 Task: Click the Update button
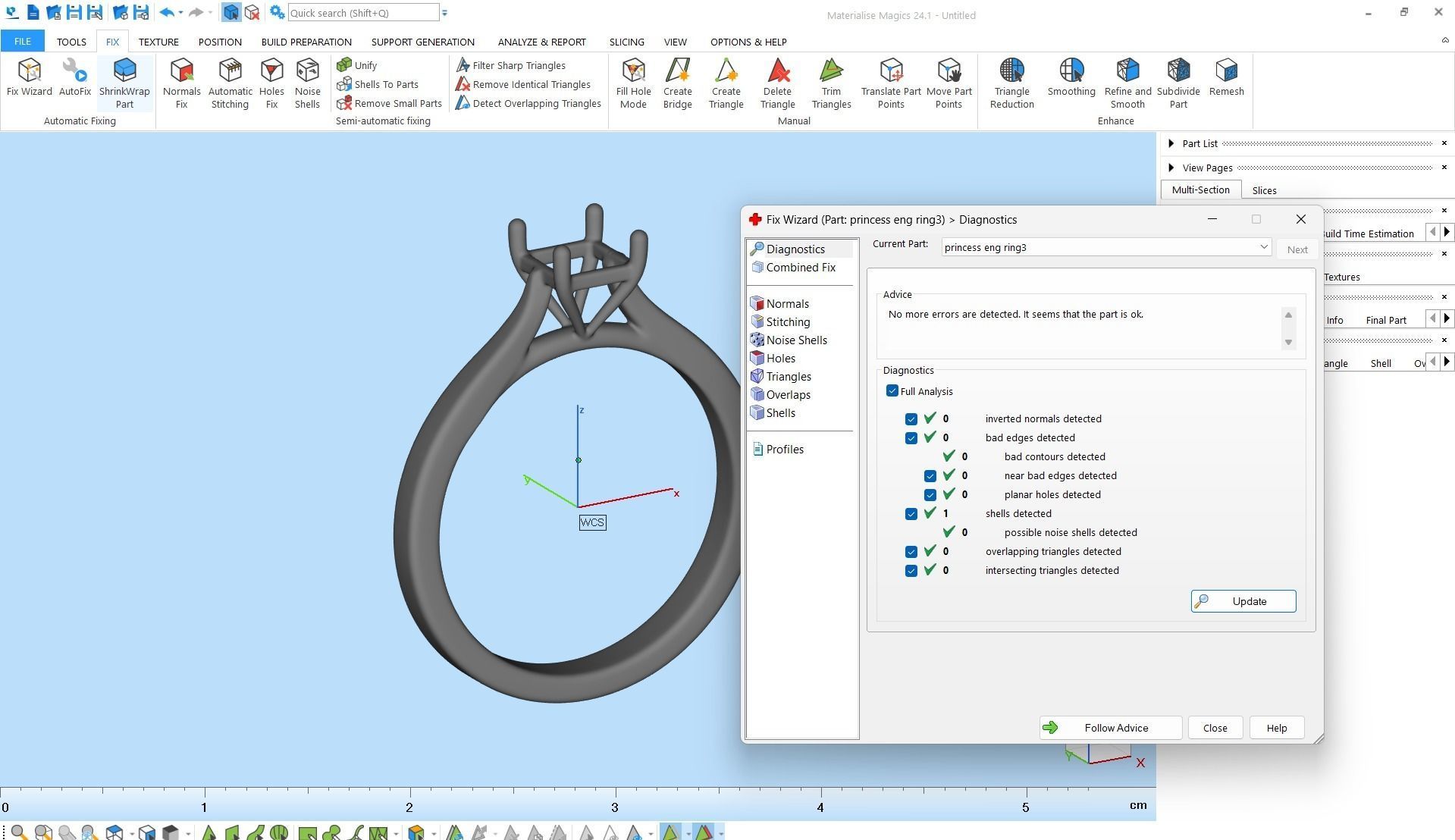click(x=1243, y=601)
